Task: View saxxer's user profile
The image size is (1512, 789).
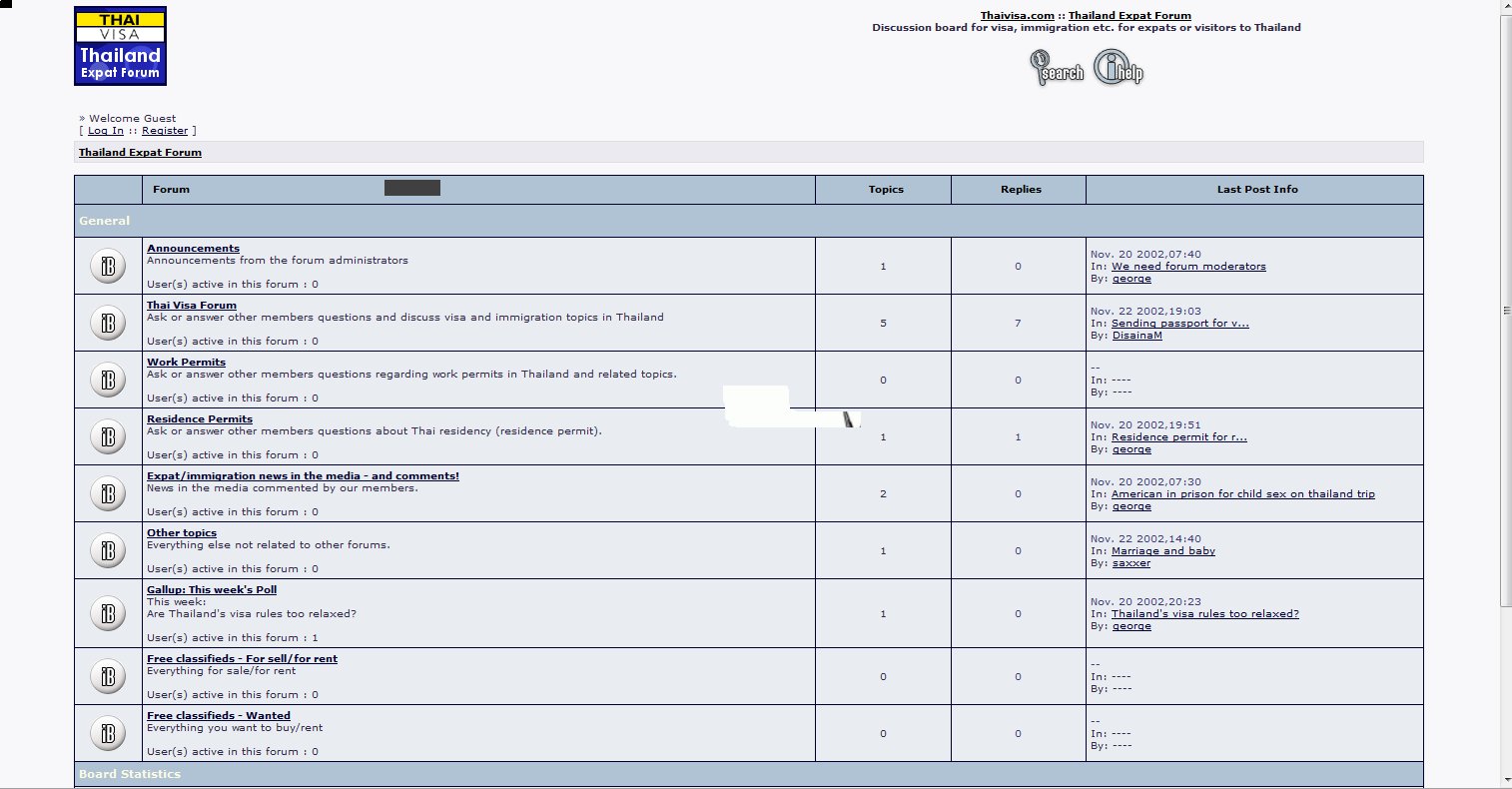Action: [x=1132, y=563]
